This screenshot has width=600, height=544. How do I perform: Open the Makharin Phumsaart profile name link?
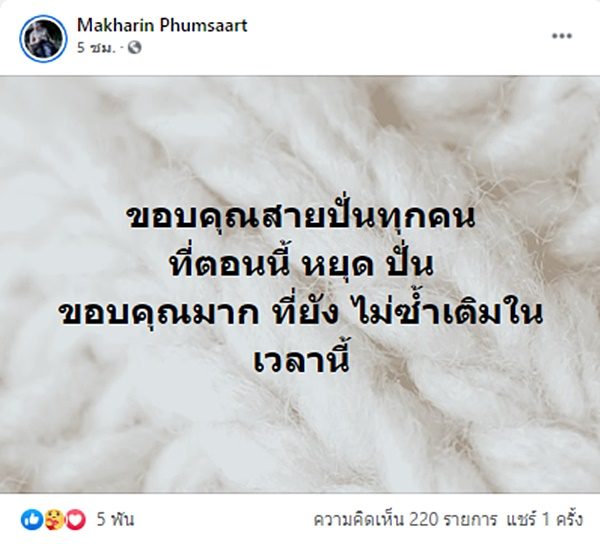(162, 25)
